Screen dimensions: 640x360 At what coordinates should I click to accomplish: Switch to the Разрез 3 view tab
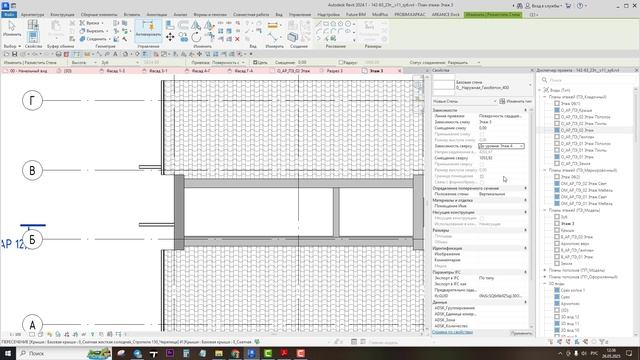click(335, 71)
